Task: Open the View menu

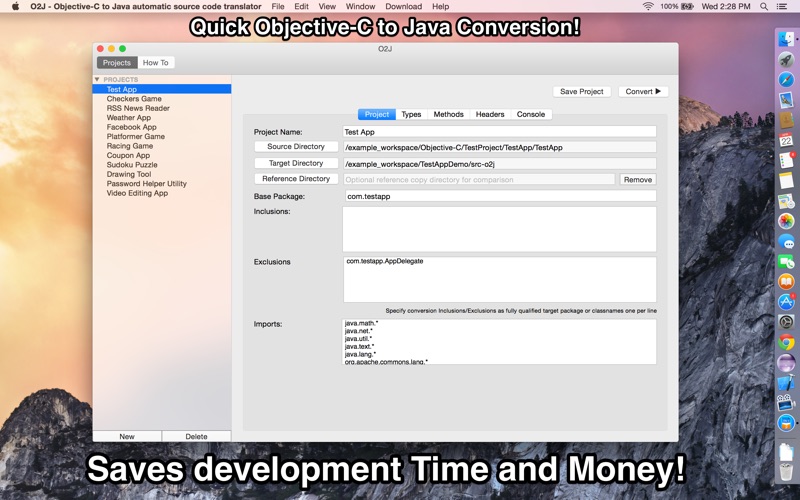Action: coord(327,6)
